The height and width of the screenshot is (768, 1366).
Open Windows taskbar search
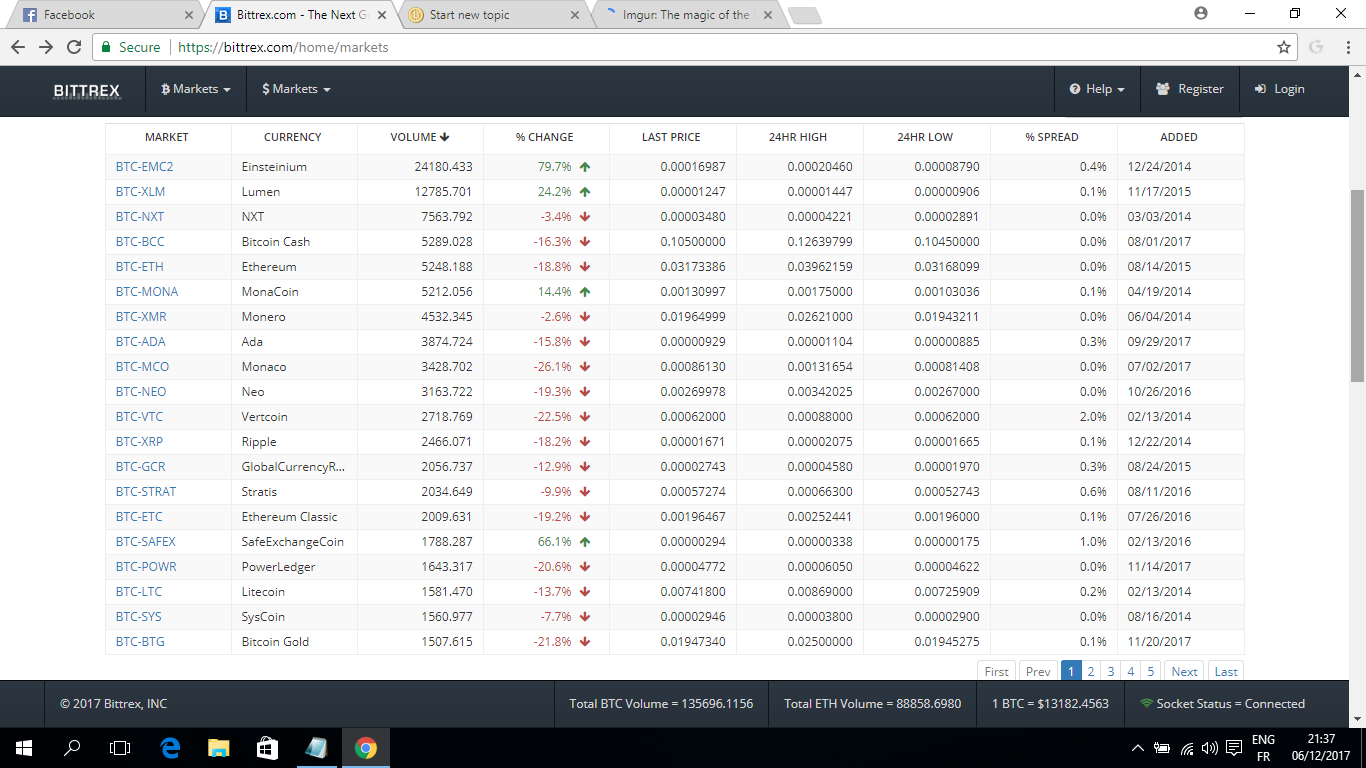(x=72, y=748)
